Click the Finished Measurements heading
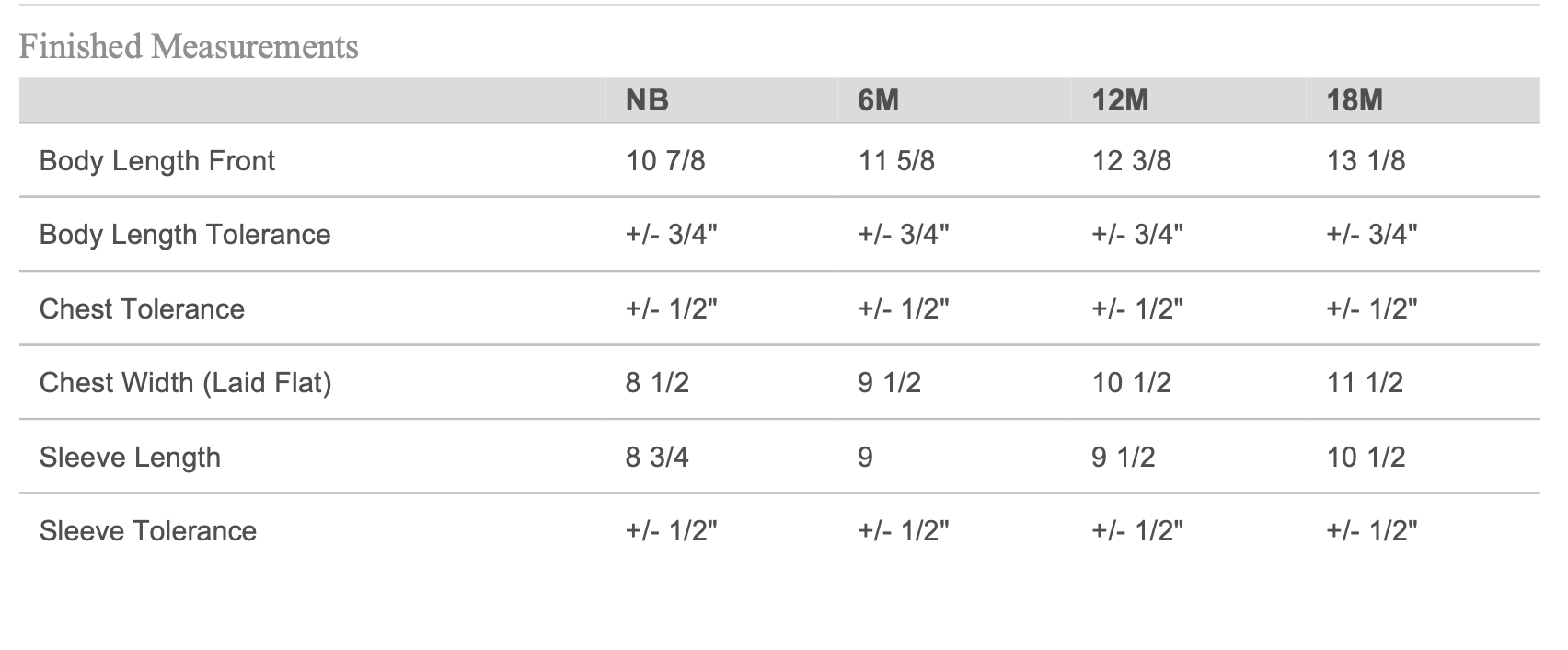This screenshot has width=1568, height=650. 189,46
